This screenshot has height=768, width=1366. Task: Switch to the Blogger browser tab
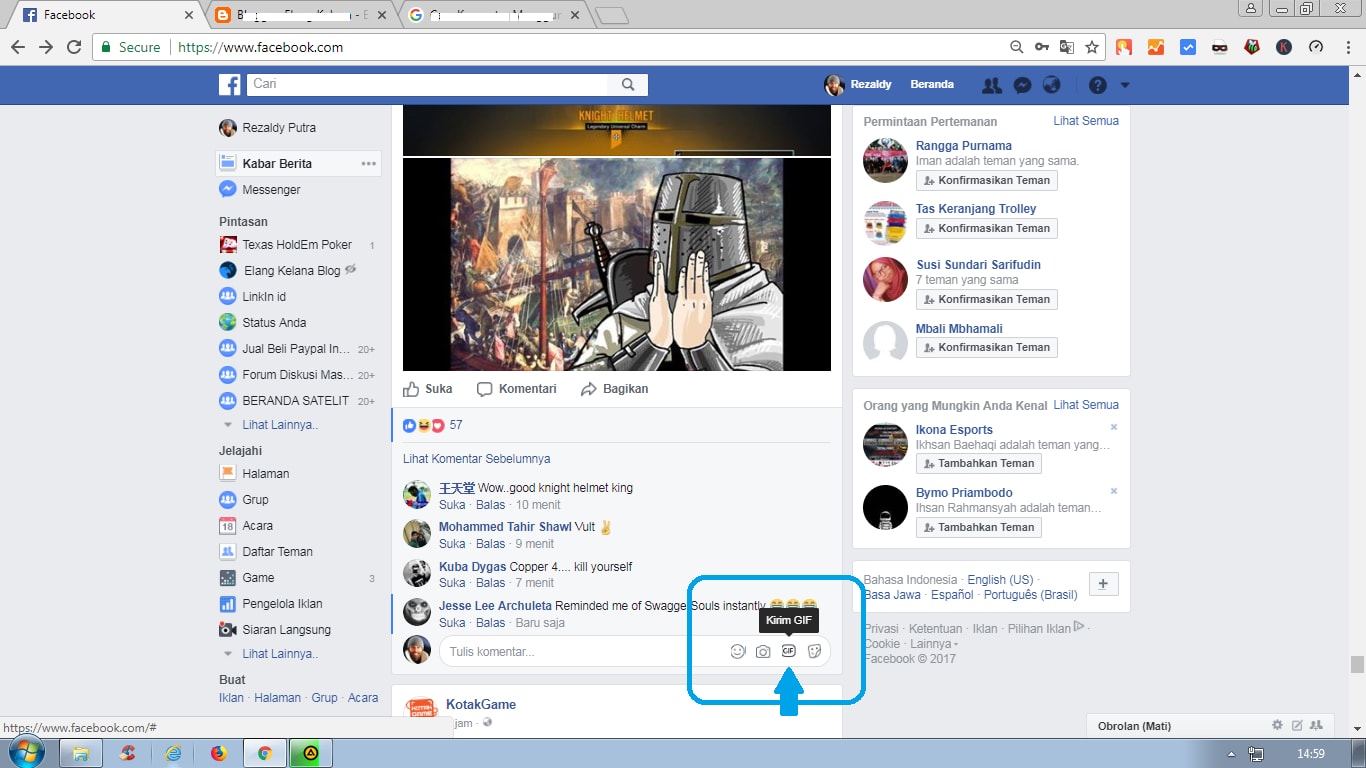tap(300, 15)
